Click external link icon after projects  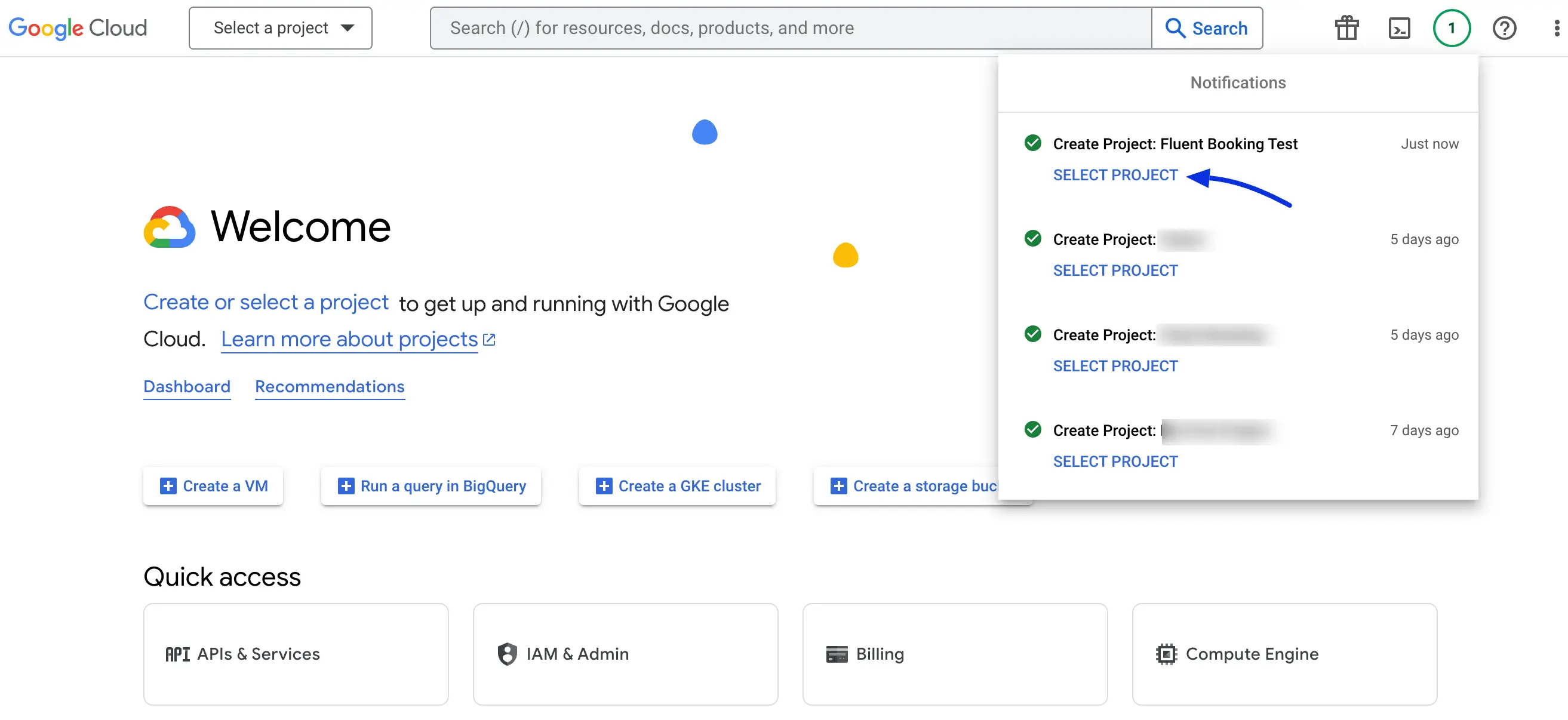489,340
